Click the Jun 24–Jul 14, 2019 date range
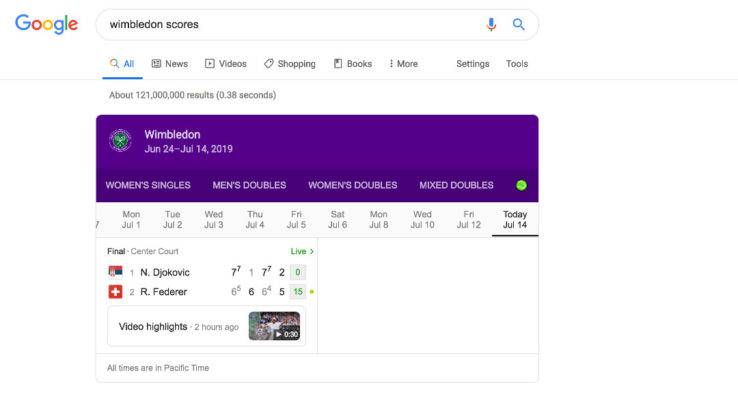Viewport: 738px width, 410px height. point(188,149)
